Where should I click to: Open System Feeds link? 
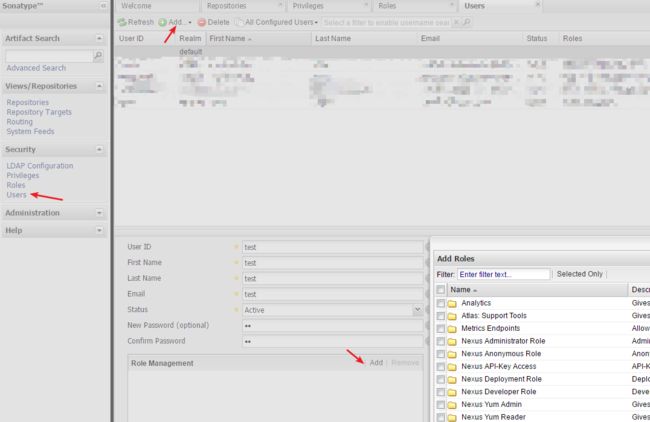30,131
